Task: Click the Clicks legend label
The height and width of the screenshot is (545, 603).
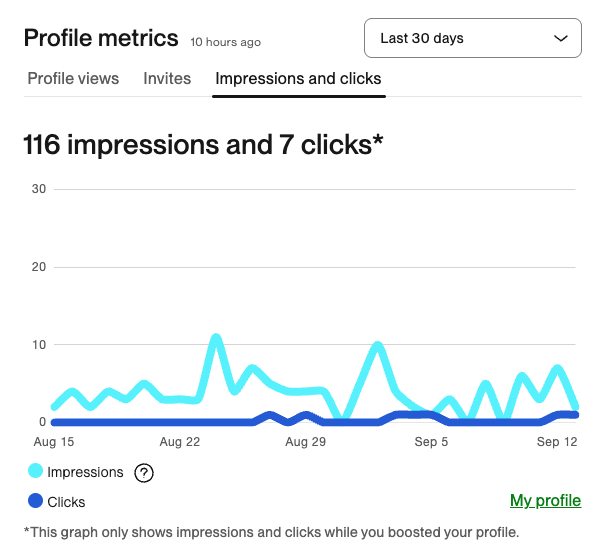Action: click(66, 502)
